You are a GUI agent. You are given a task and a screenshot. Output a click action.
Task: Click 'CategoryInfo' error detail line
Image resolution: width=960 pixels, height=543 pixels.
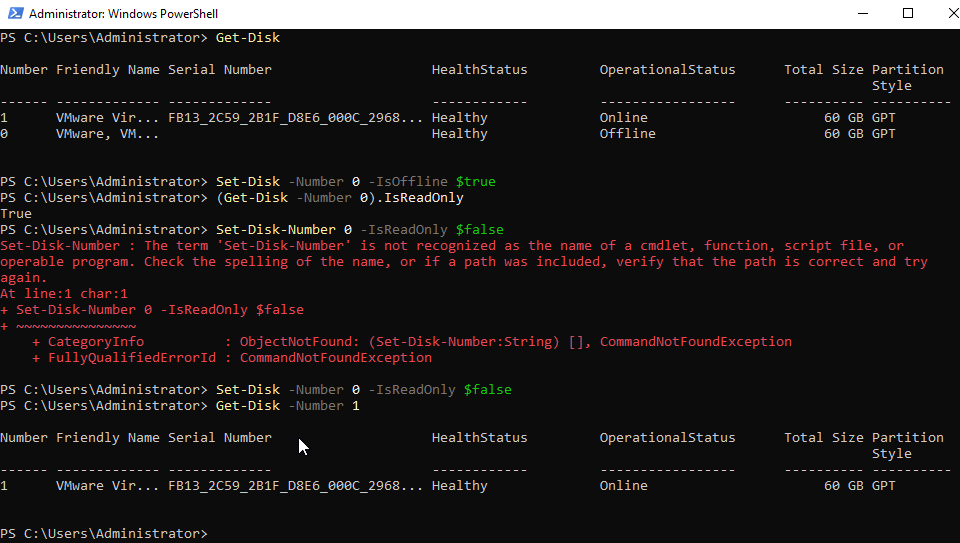411,342
